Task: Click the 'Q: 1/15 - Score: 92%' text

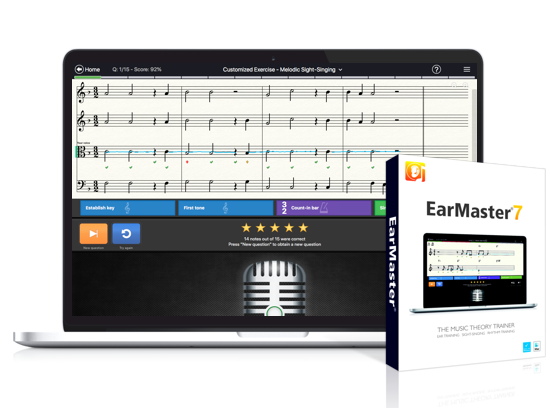Action: coord(136,69)
